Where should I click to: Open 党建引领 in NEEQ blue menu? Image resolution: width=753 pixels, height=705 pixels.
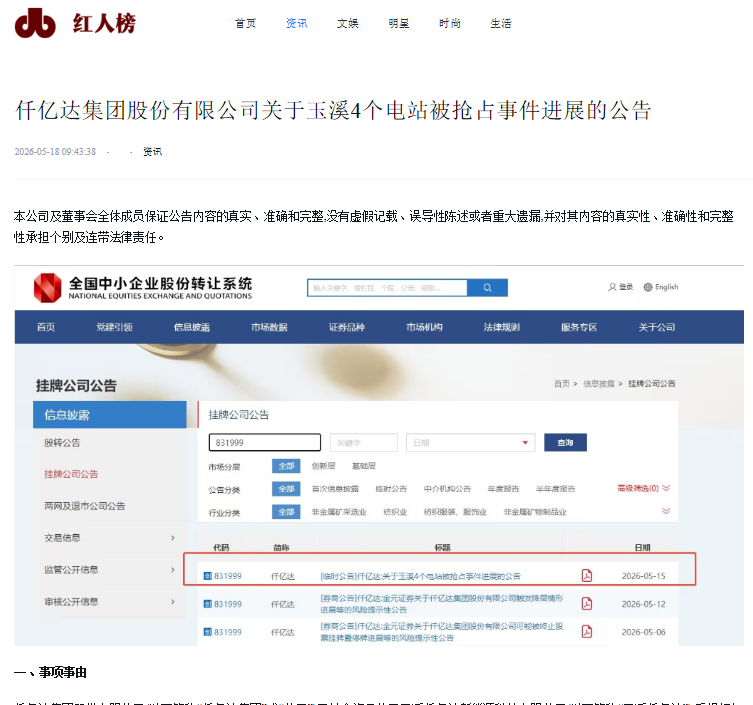114,327
